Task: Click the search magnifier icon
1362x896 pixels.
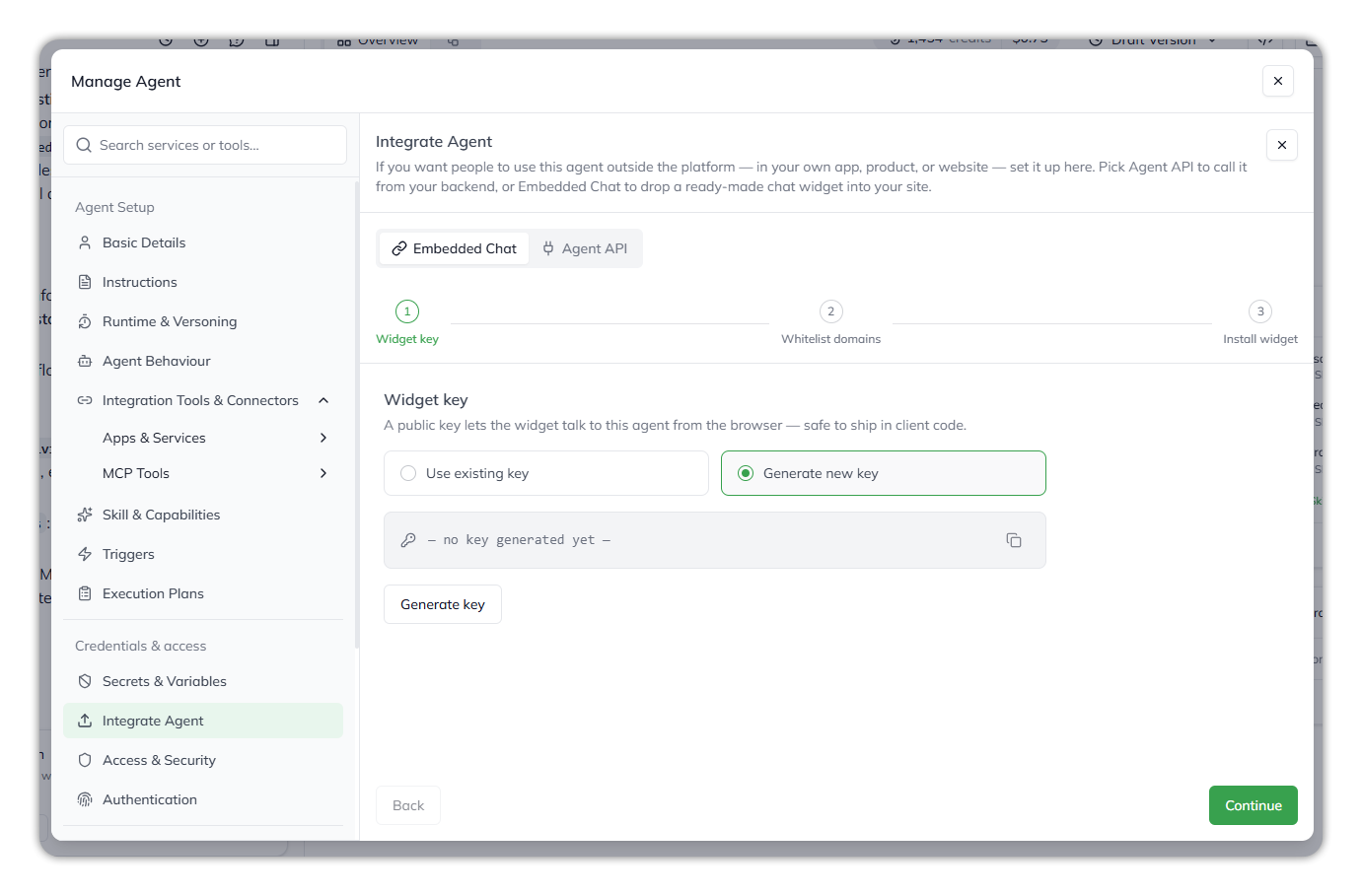Action: pyautogui.click(x=84, y=145)
